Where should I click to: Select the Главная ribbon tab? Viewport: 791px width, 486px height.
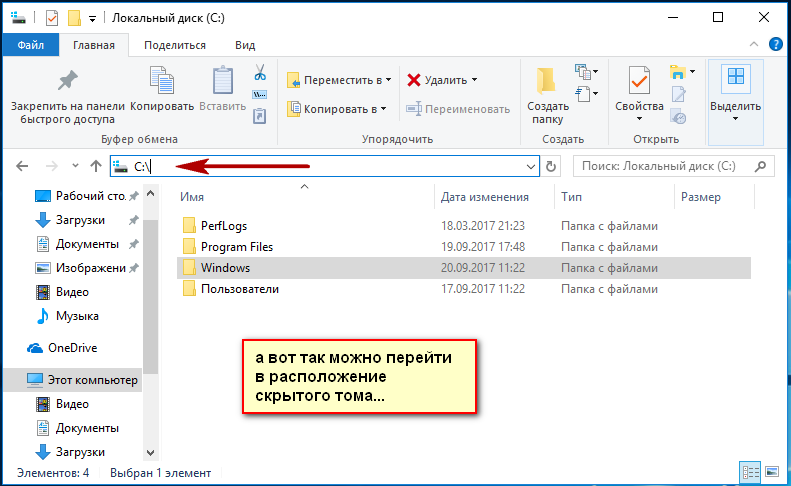point(94,45)
